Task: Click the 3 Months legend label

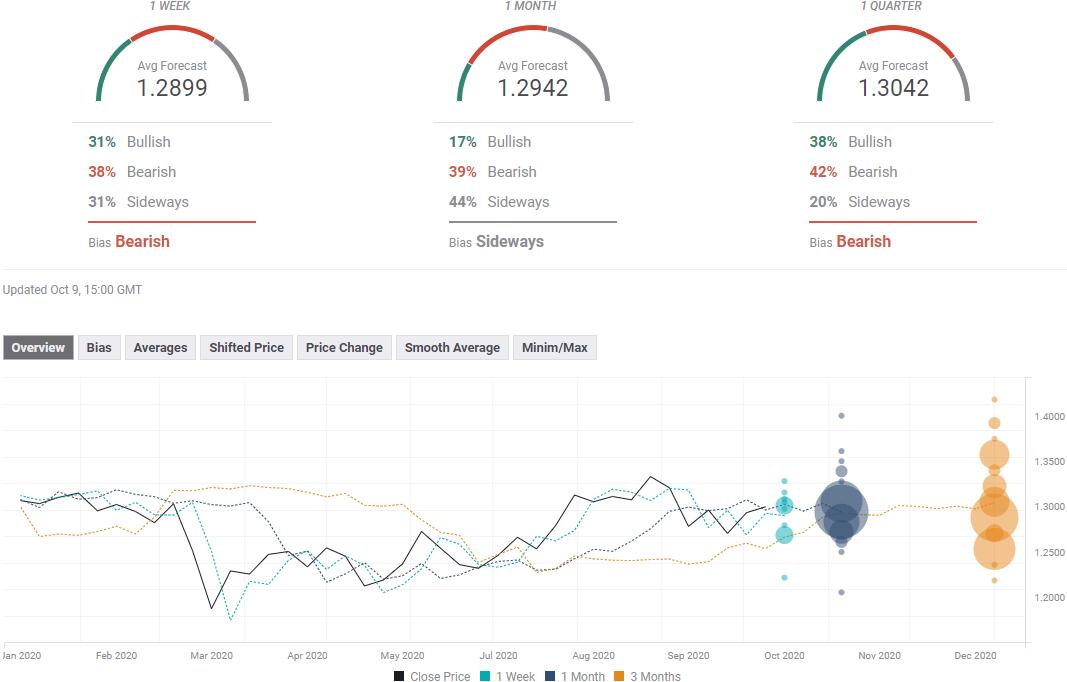Action: pyautogui.click(x=655, y=676)
